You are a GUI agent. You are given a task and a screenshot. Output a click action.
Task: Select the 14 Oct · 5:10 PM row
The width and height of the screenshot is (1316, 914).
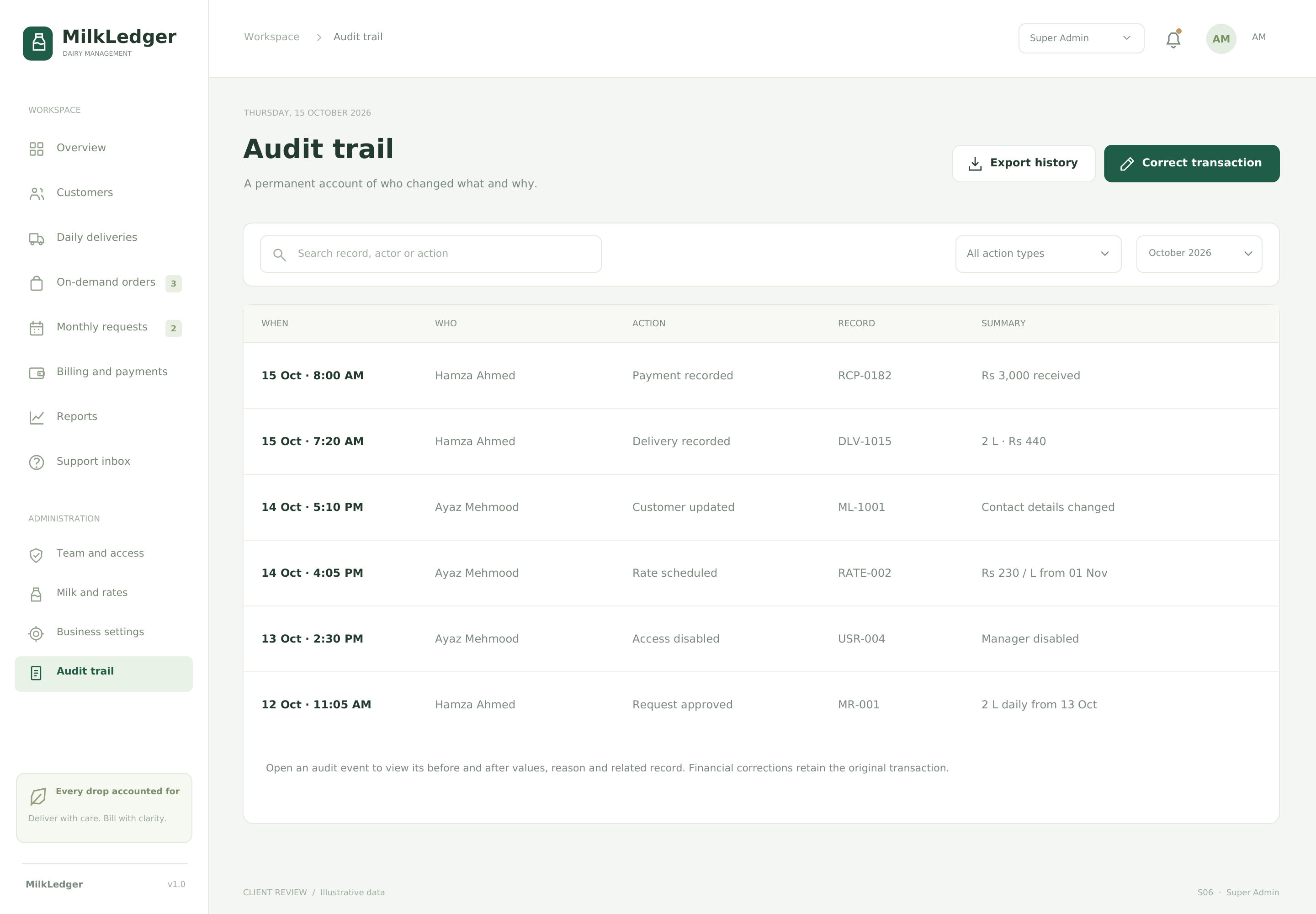(x=761, y=507)
